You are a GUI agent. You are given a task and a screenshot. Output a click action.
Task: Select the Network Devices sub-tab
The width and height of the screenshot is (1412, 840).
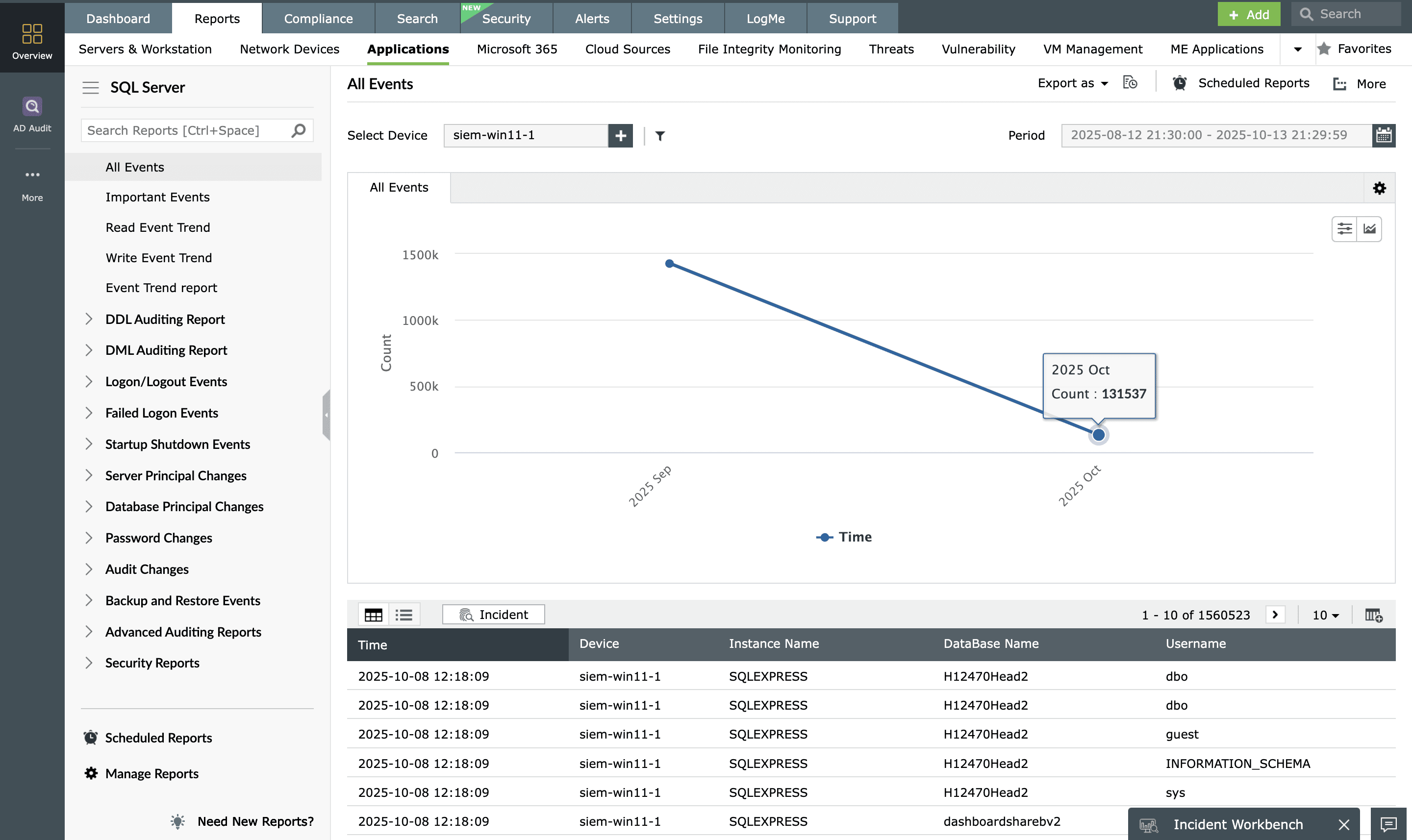(289, 49)
